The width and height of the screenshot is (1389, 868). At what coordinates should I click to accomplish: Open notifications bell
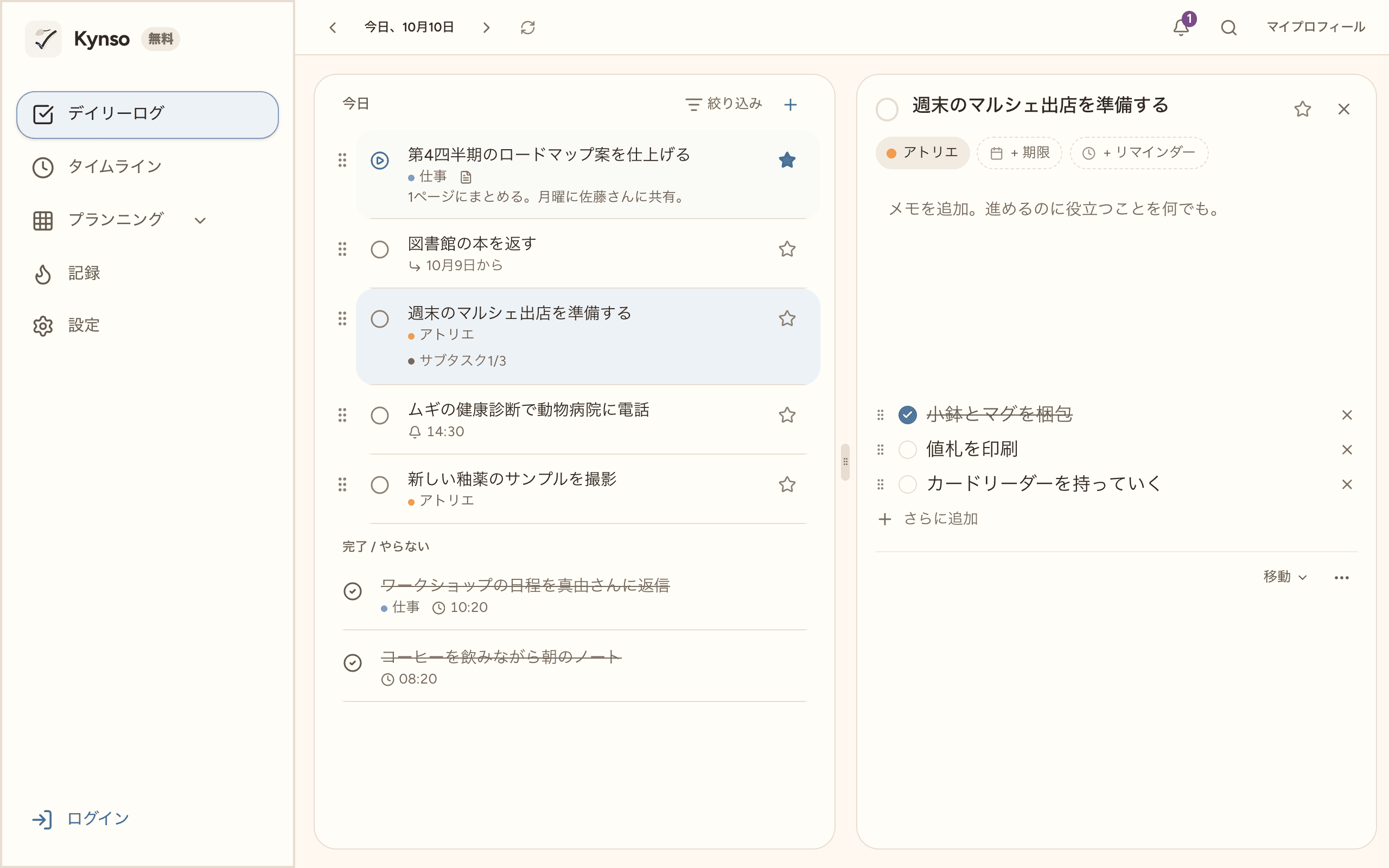point(1181,28)
